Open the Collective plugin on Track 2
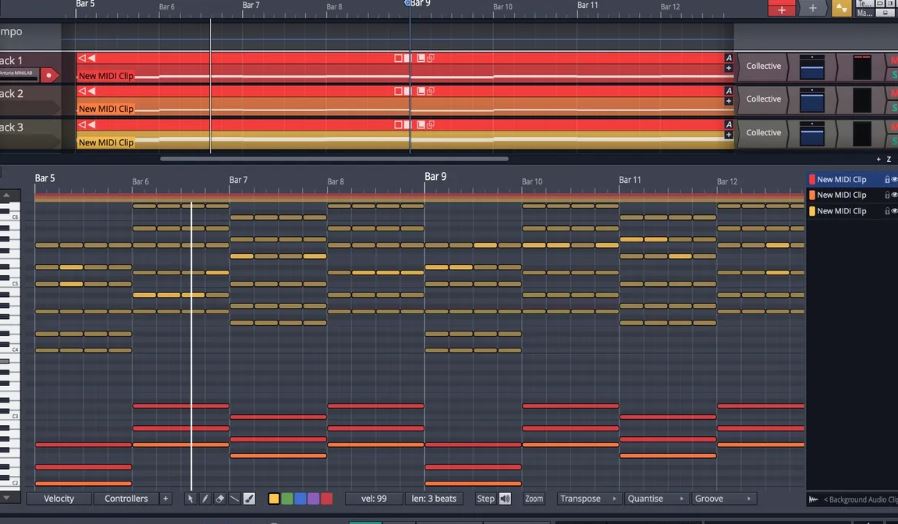 click(763, 99)
